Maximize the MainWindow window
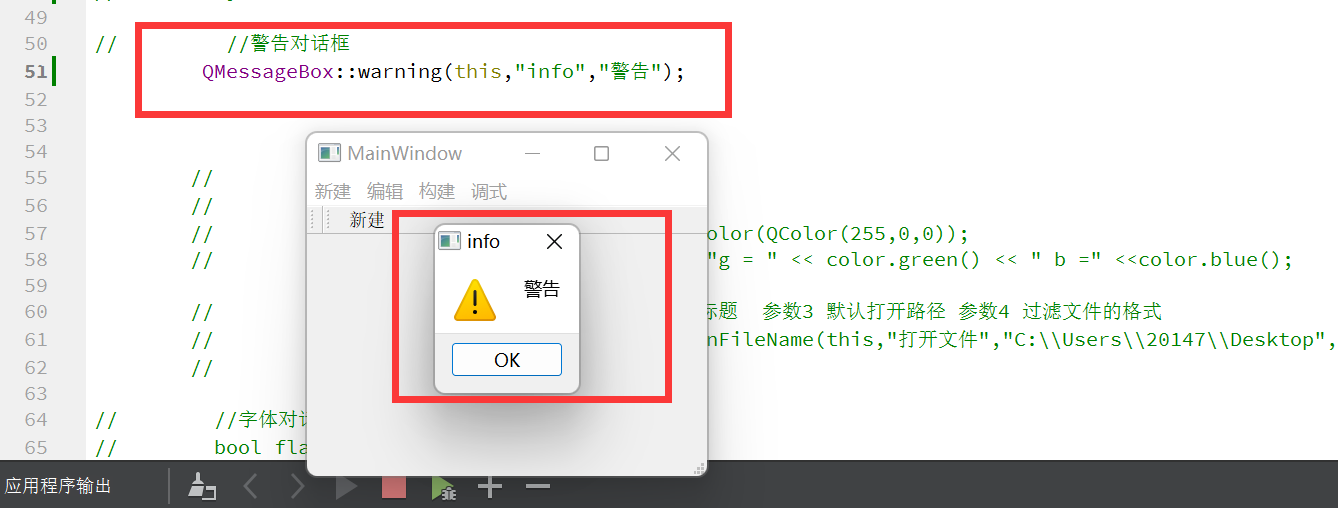This screenshot has height=508, width=1338. click(601, 153)
